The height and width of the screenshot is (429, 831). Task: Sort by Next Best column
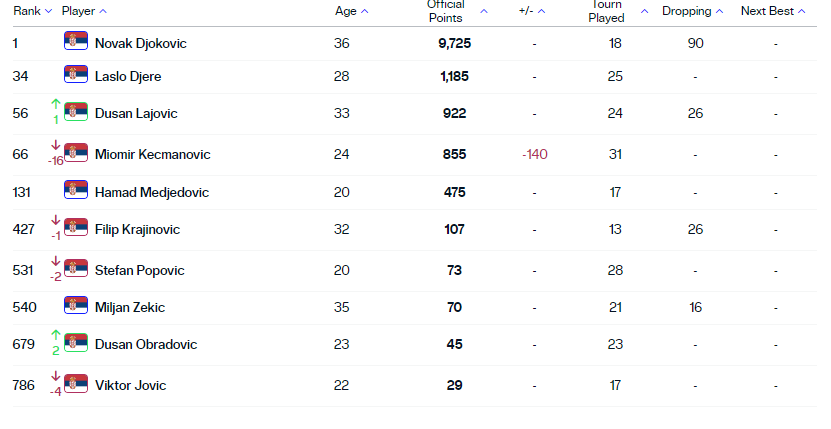tap(773, 11)
